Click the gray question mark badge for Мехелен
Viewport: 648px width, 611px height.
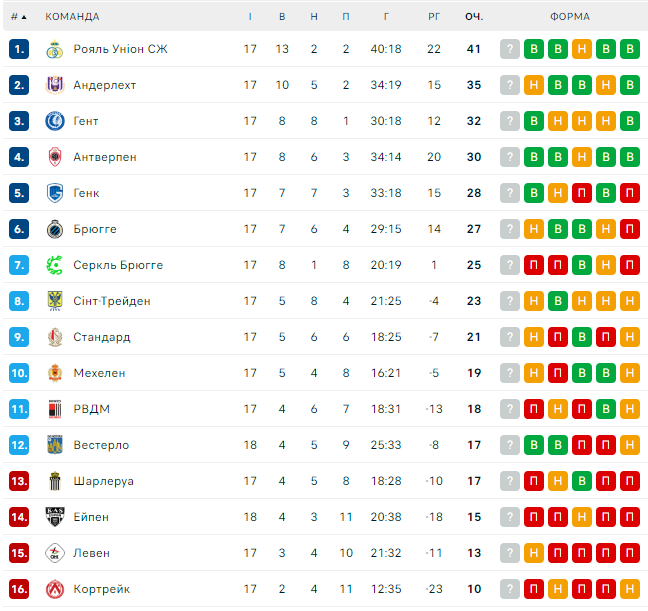(x=510, y=373)
